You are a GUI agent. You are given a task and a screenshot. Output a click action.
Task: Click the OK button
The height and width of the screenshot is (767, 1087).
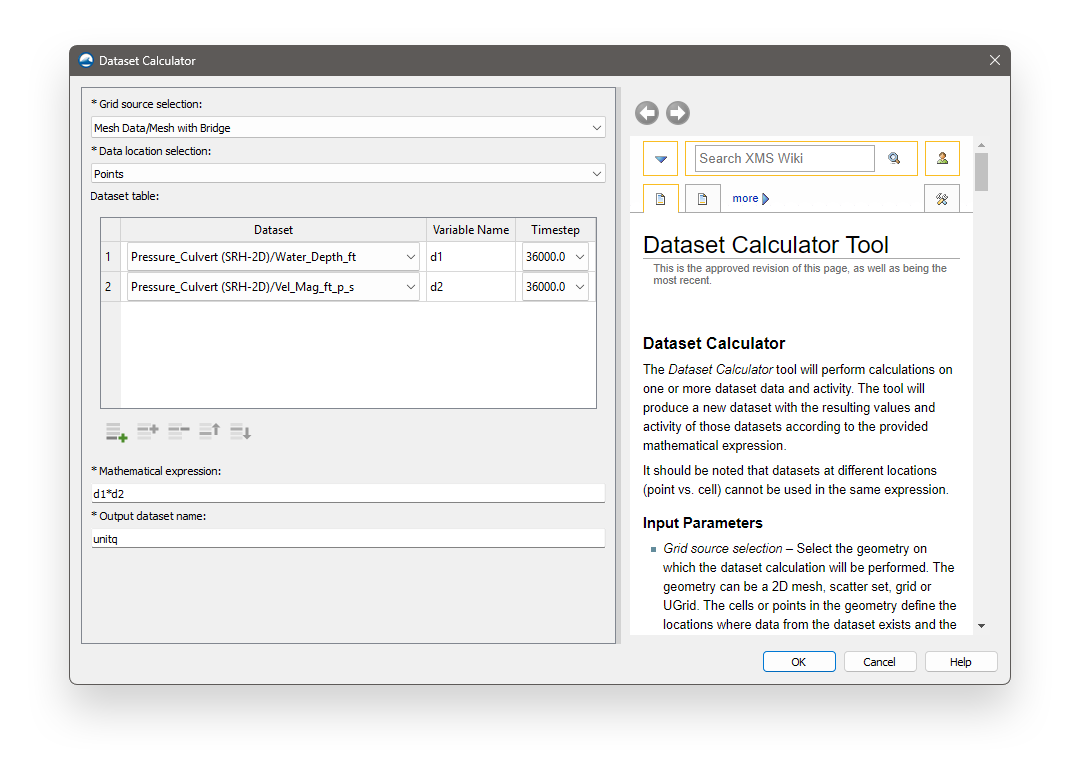coord(799,662)
